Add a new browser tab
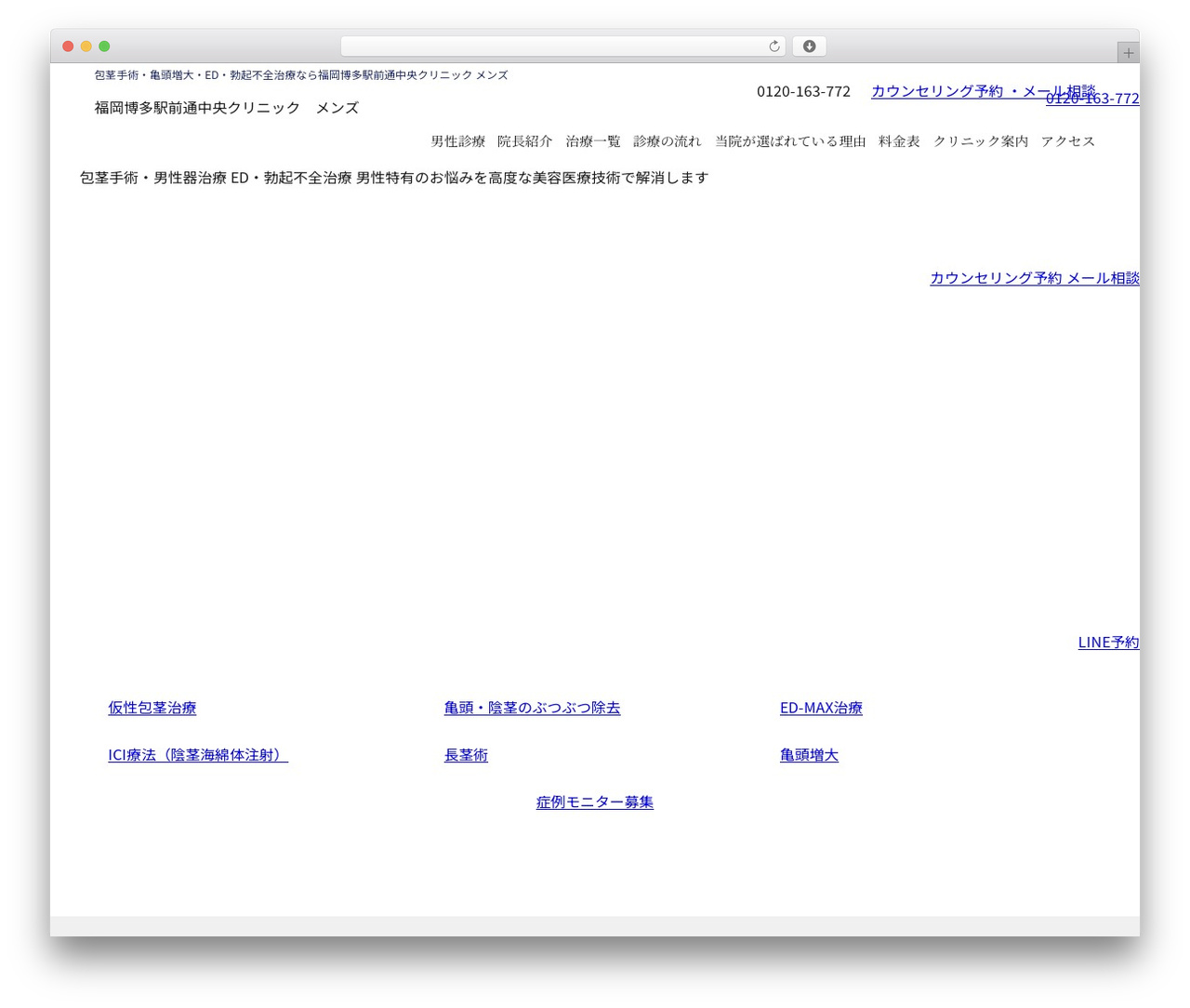 click(1128, 53)
